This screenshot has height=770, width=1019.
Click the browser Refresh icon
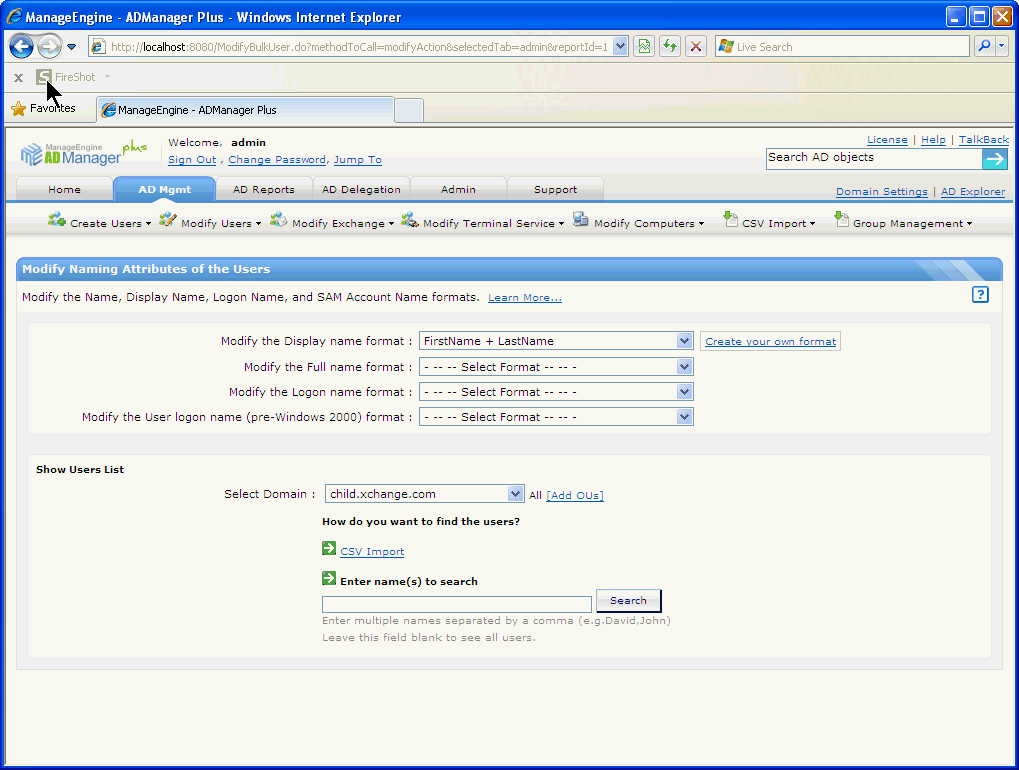(x=669, y=46)
